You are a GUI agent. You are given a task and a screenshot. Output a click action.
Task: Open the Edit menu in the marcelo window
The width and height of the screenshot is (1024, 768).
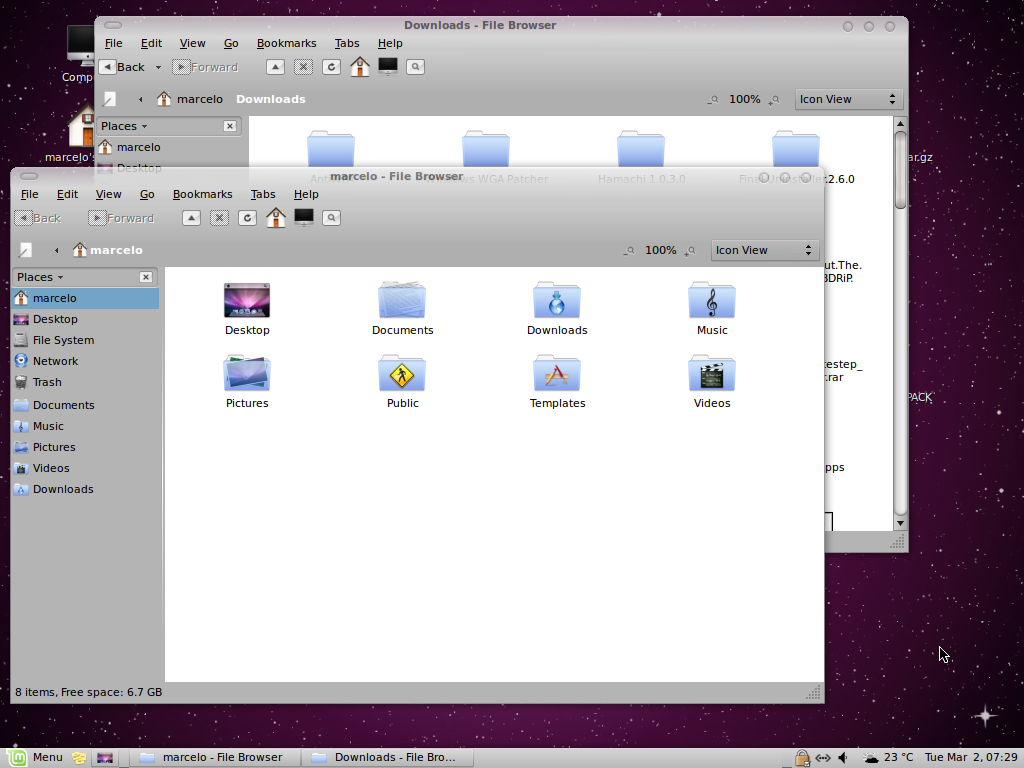click(x=67, y=194)
